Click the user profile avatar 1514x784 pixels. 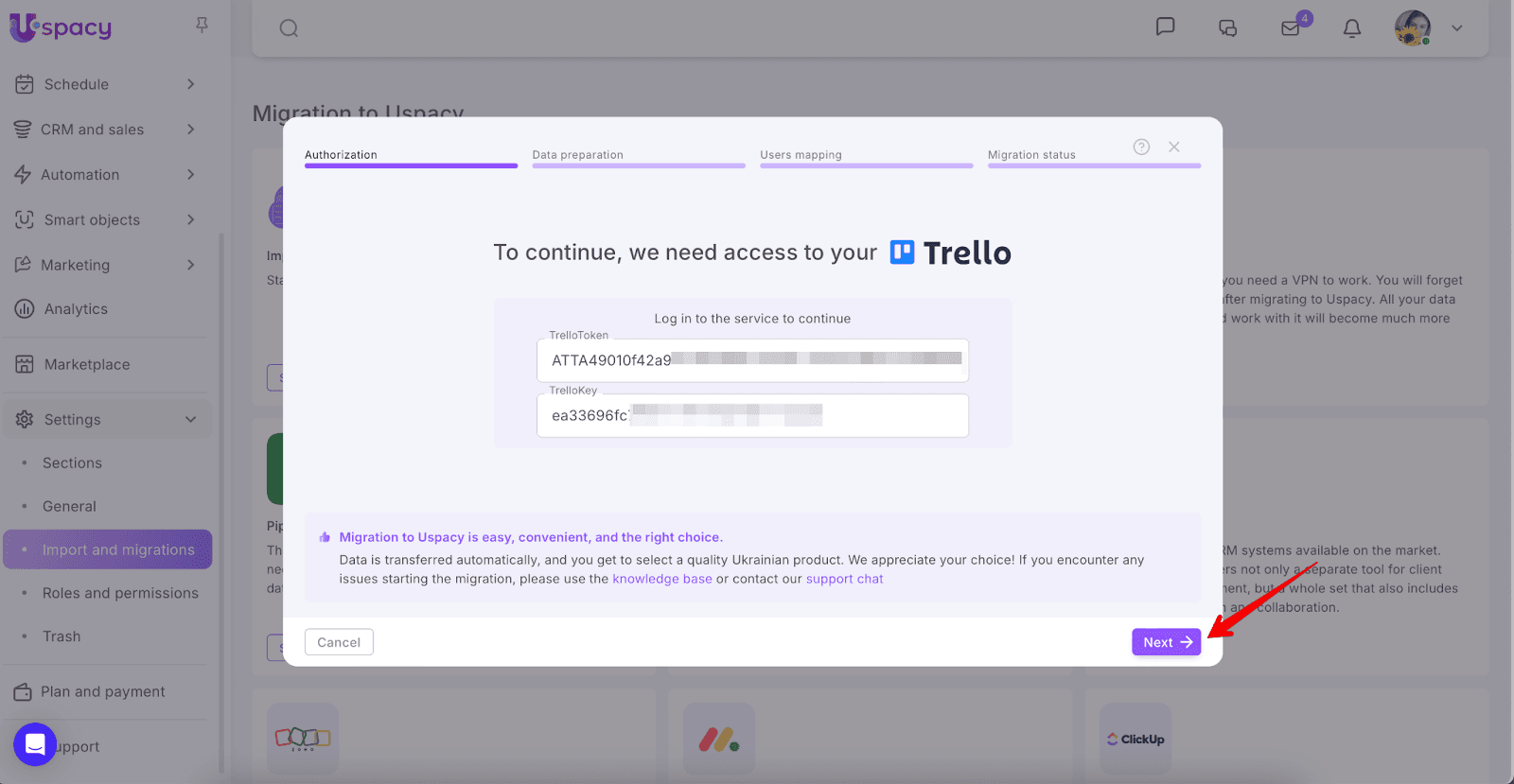pos(1412,28)
